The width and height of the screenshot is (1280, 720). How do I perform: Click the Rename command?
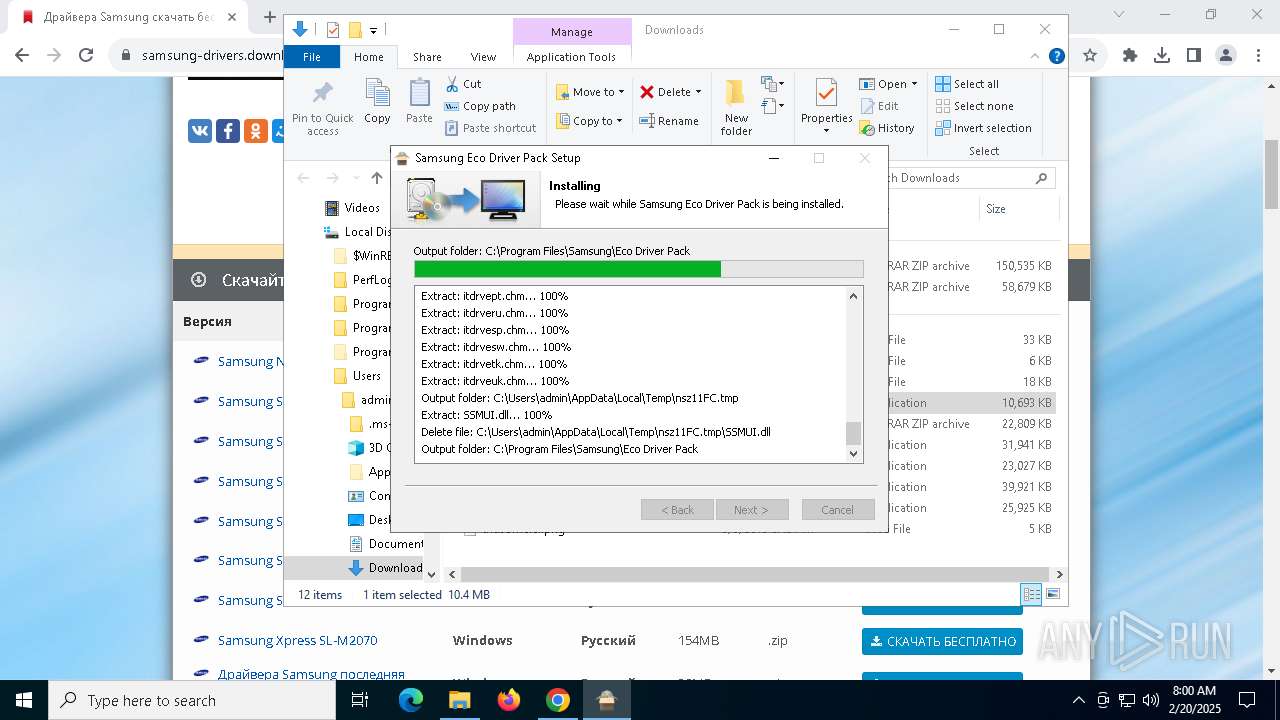(669, 121)
